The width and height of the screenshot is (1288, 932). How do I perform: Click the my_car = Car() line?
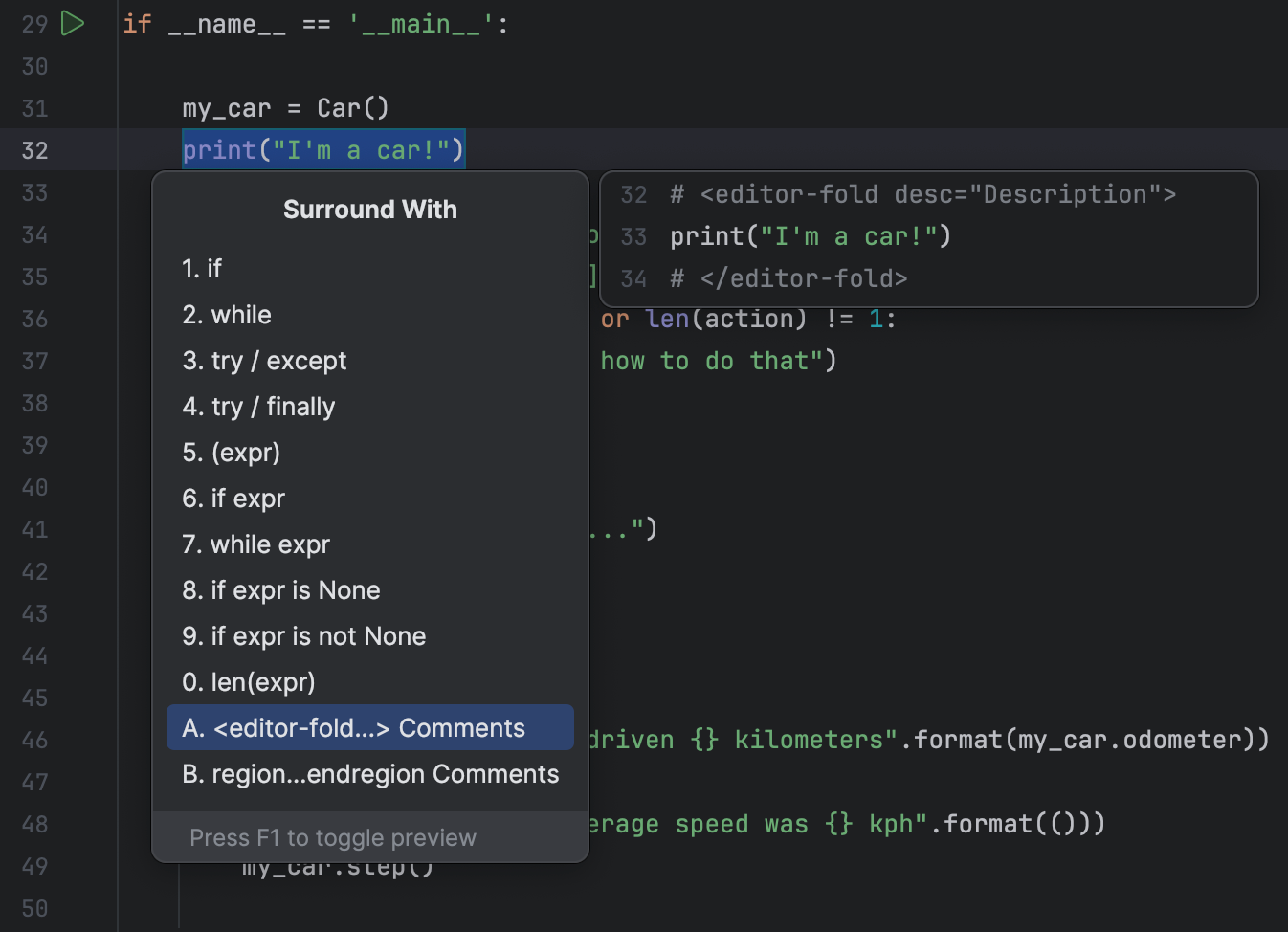pos(285,108)
